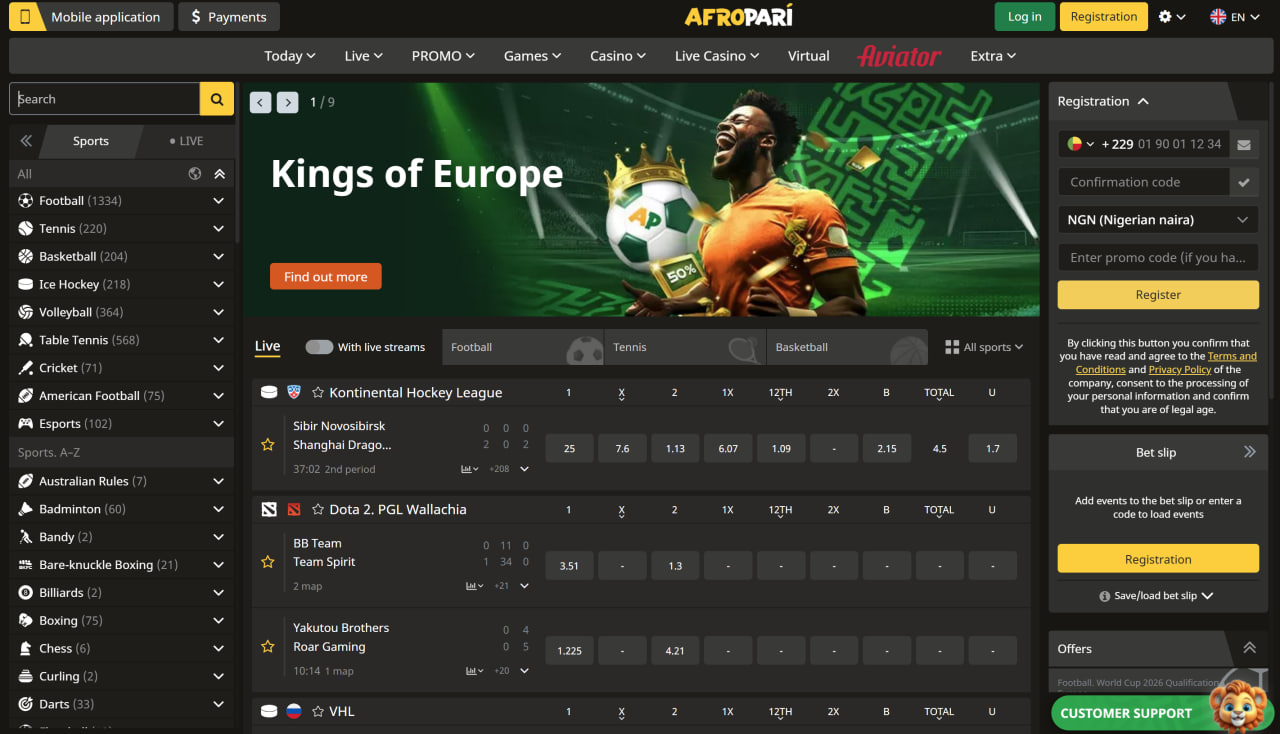Click the search magnifier button

[x=217, y=99]
